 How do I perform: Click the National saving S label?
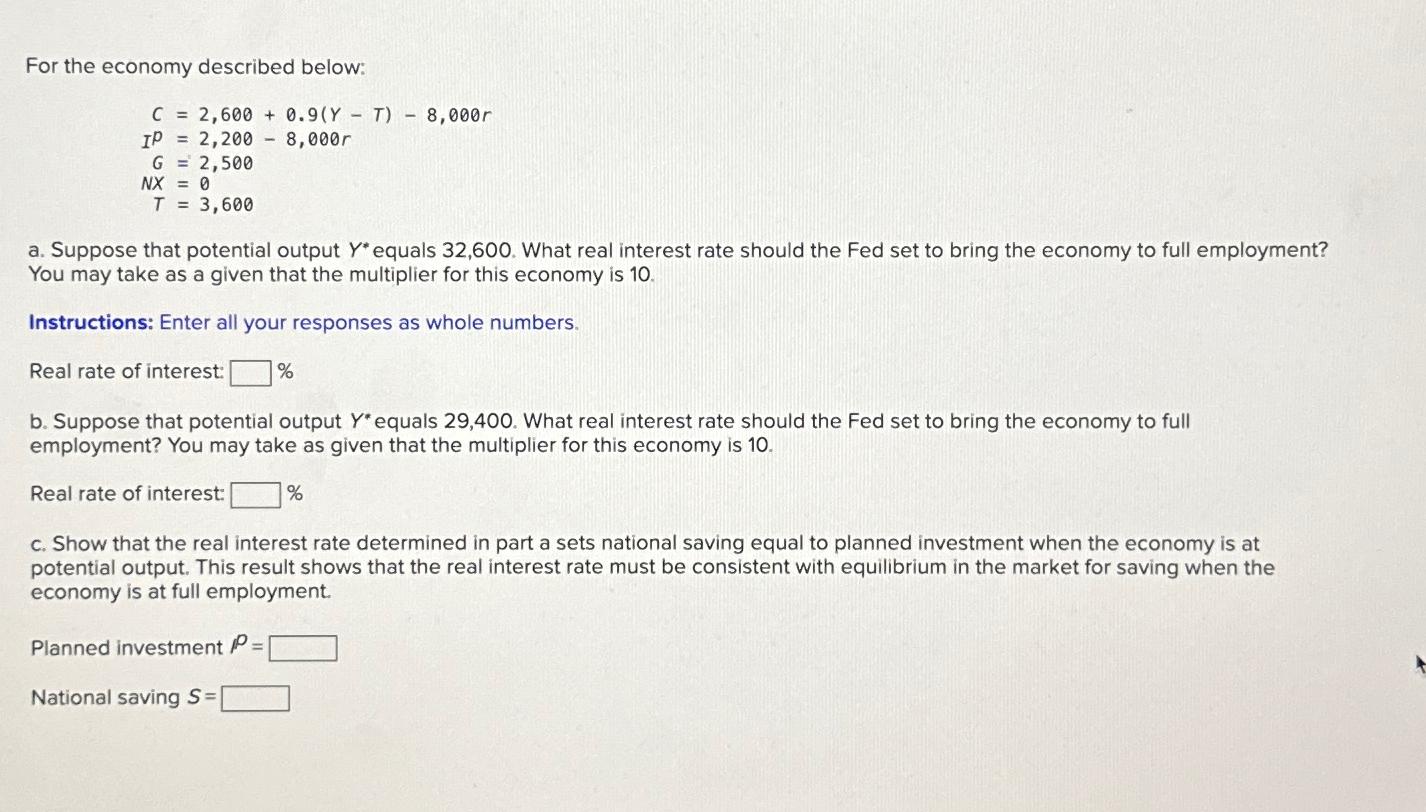118,697
